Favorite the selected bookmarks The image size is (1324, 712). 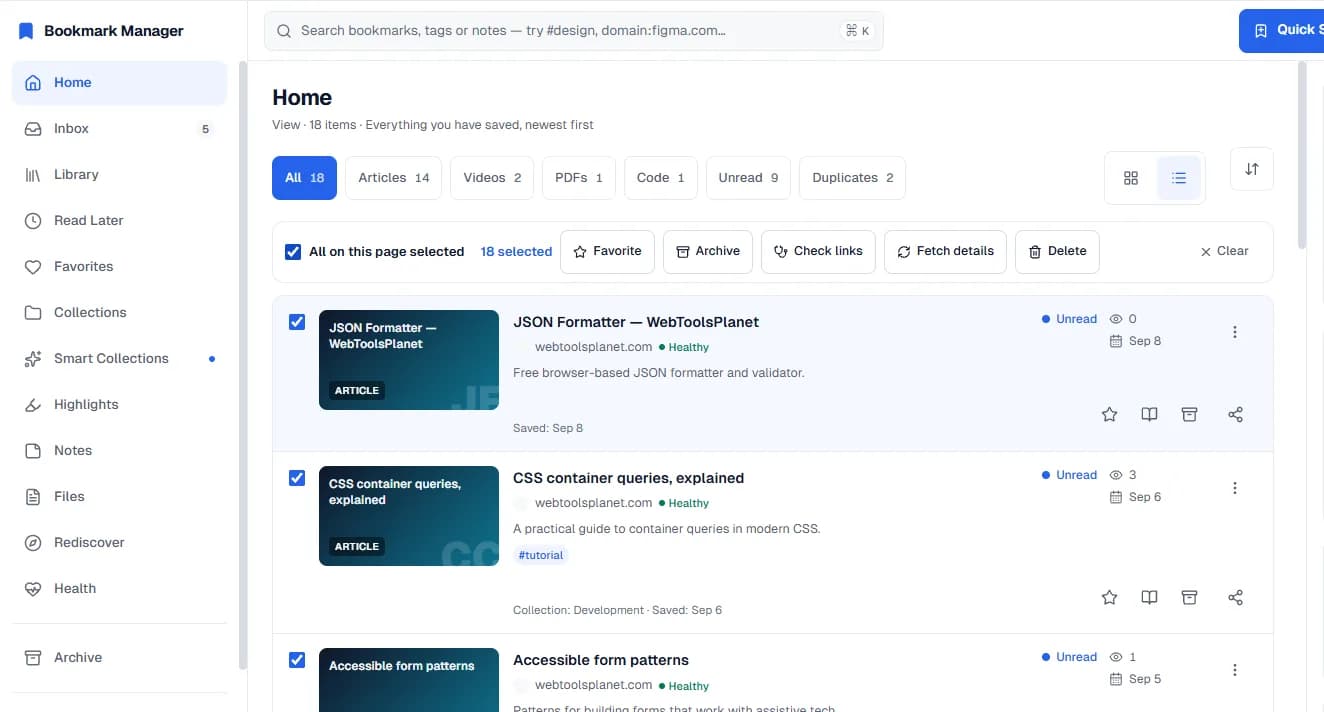[x=607, y=252]
